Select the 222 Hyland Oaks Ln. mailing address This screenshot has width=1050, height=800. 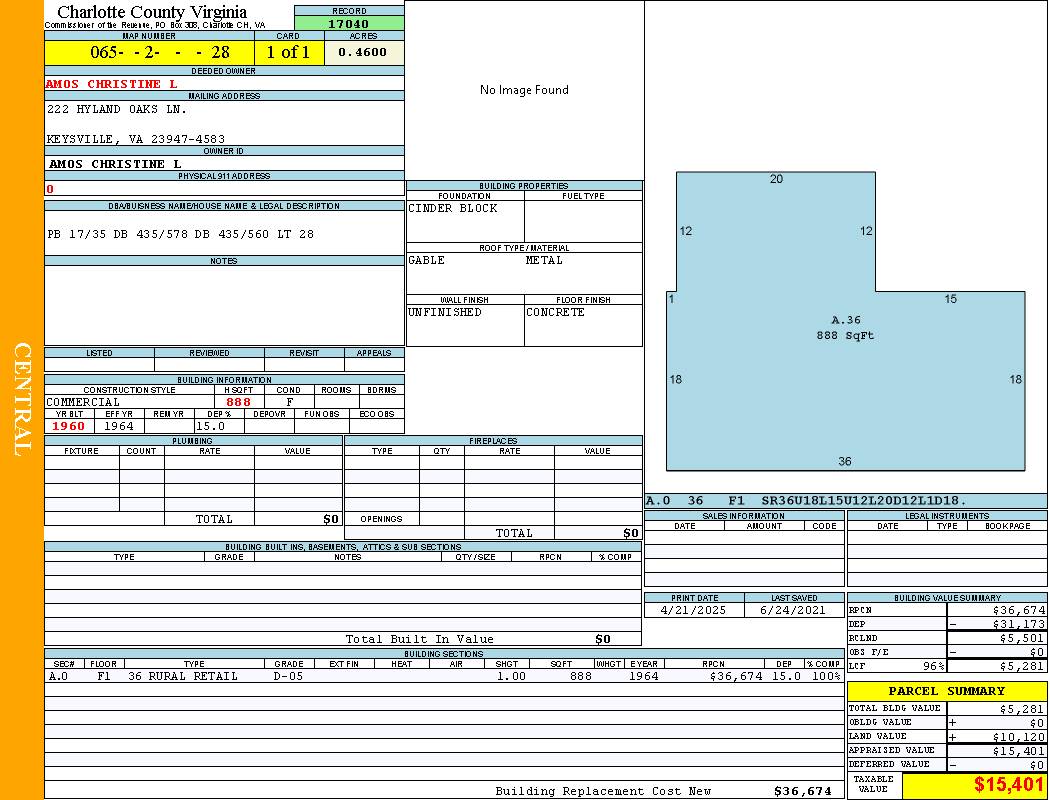(117, 109)
